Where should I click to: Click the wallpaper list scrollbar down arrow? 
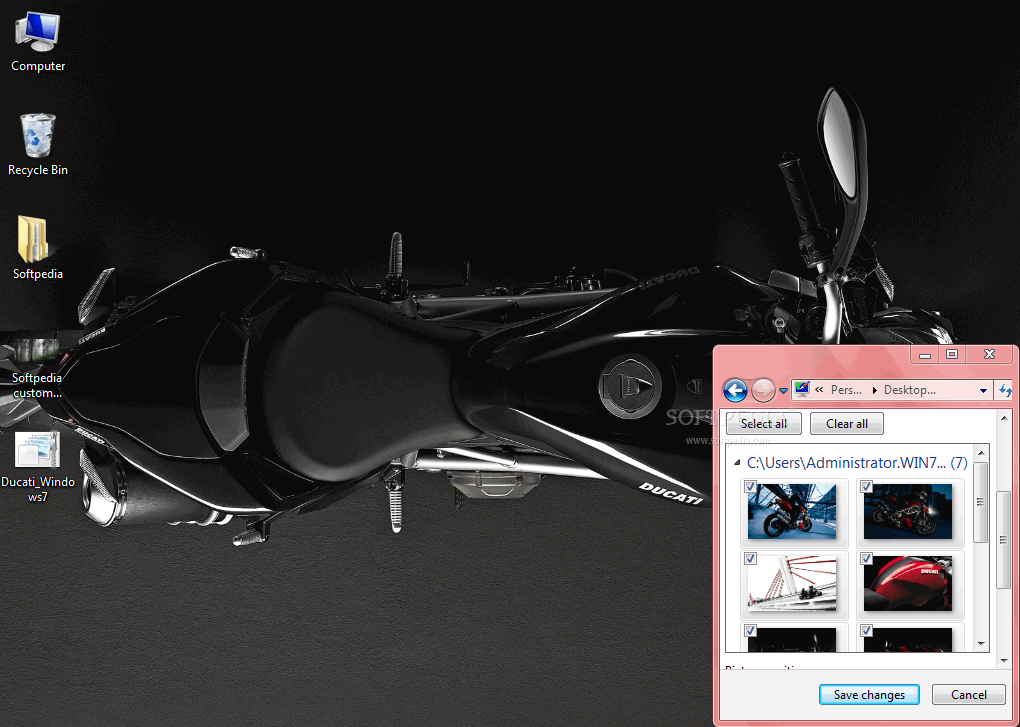[x=981, y=643]
